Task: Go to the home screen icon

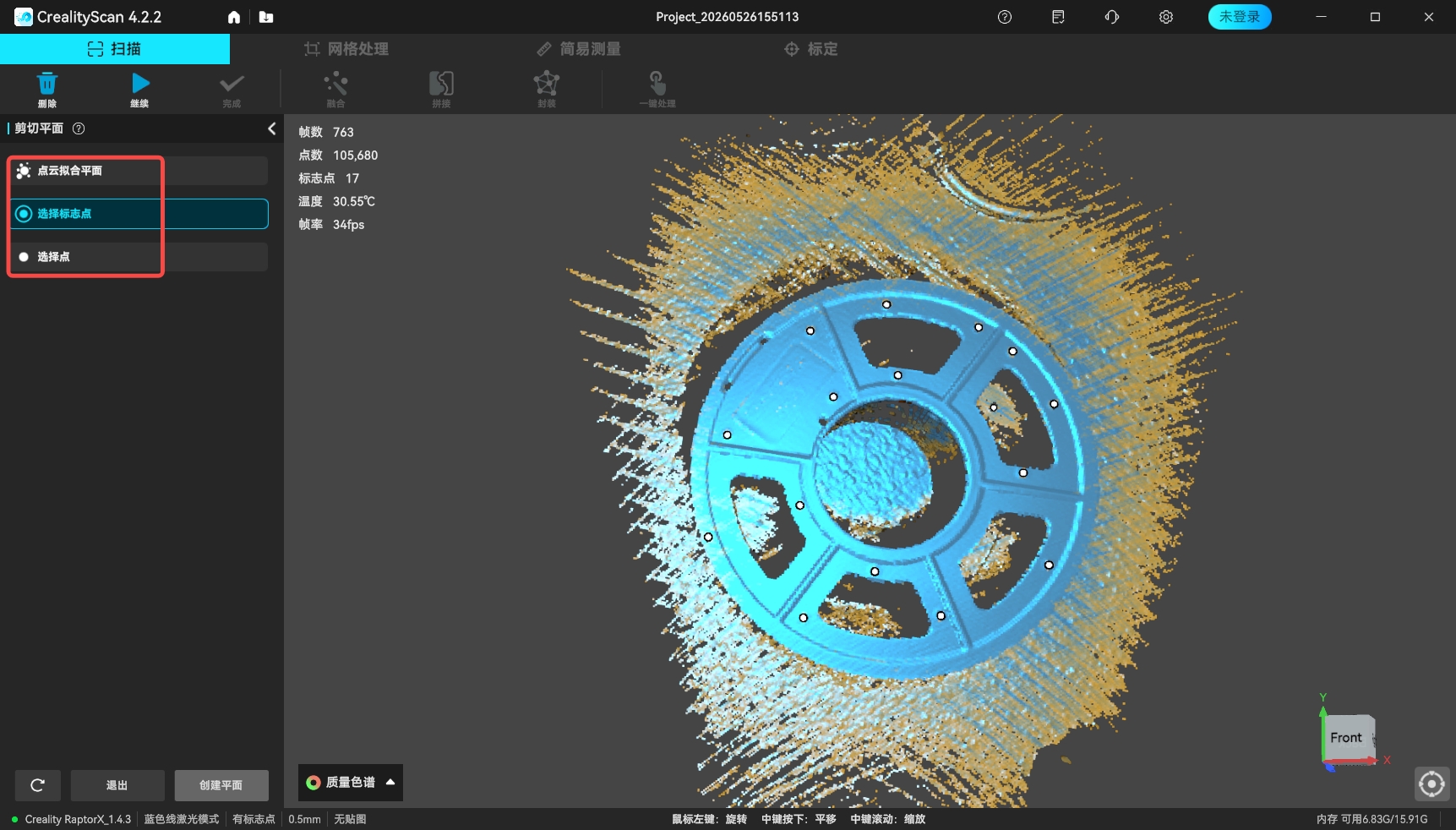Action: pyautogui.click(x=234, y=17)
